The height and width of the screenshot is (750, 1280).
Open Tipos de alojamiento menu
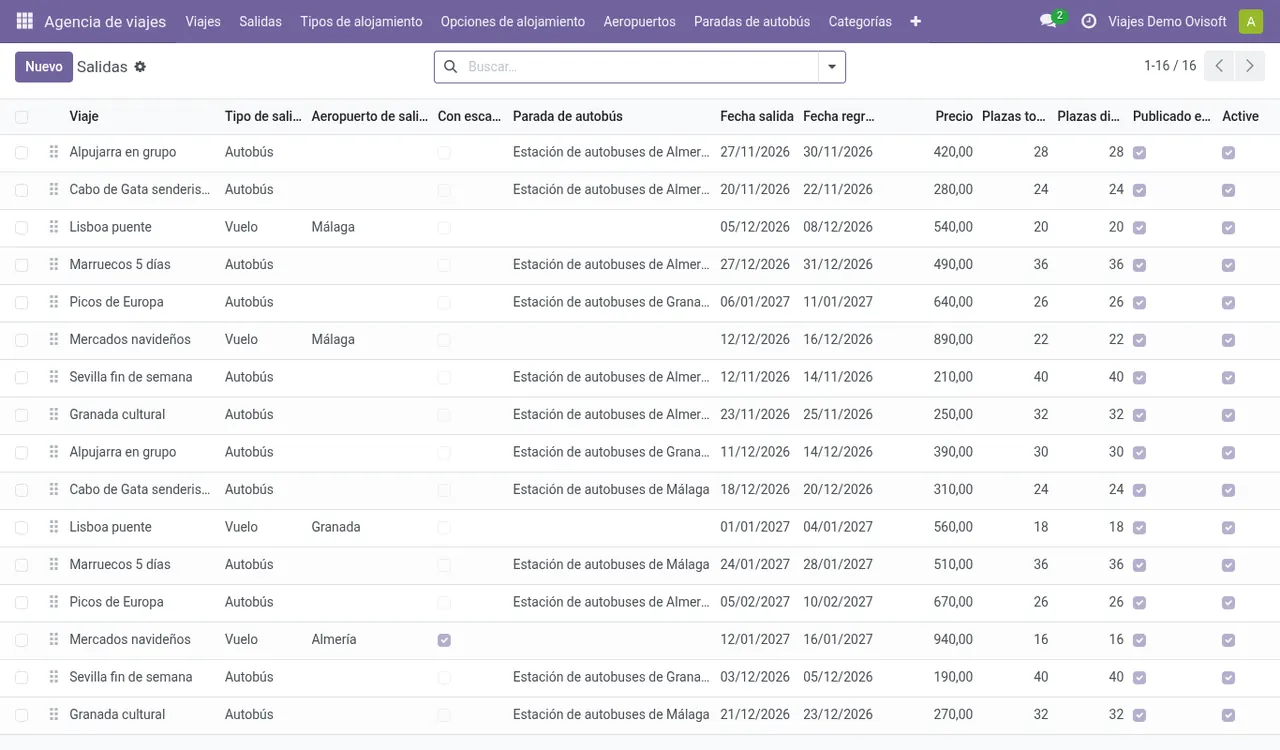361,21
